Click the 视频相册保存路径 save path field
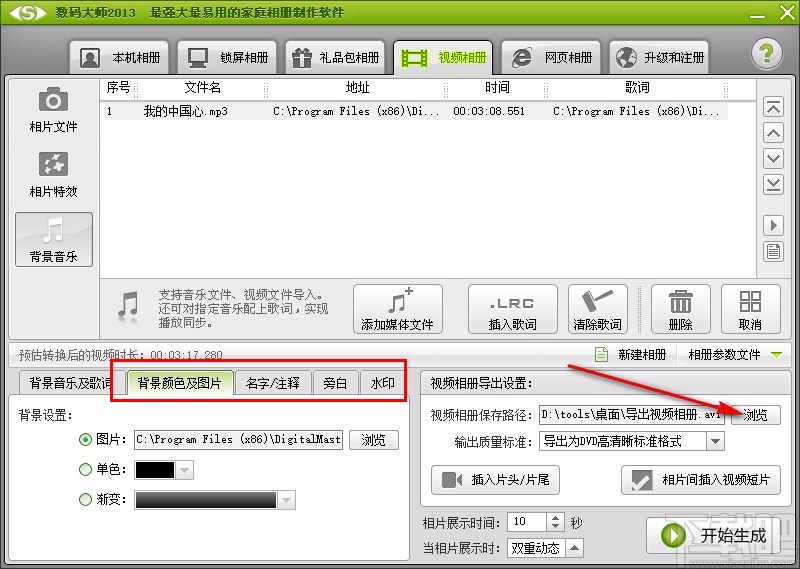 coord(632,415)
